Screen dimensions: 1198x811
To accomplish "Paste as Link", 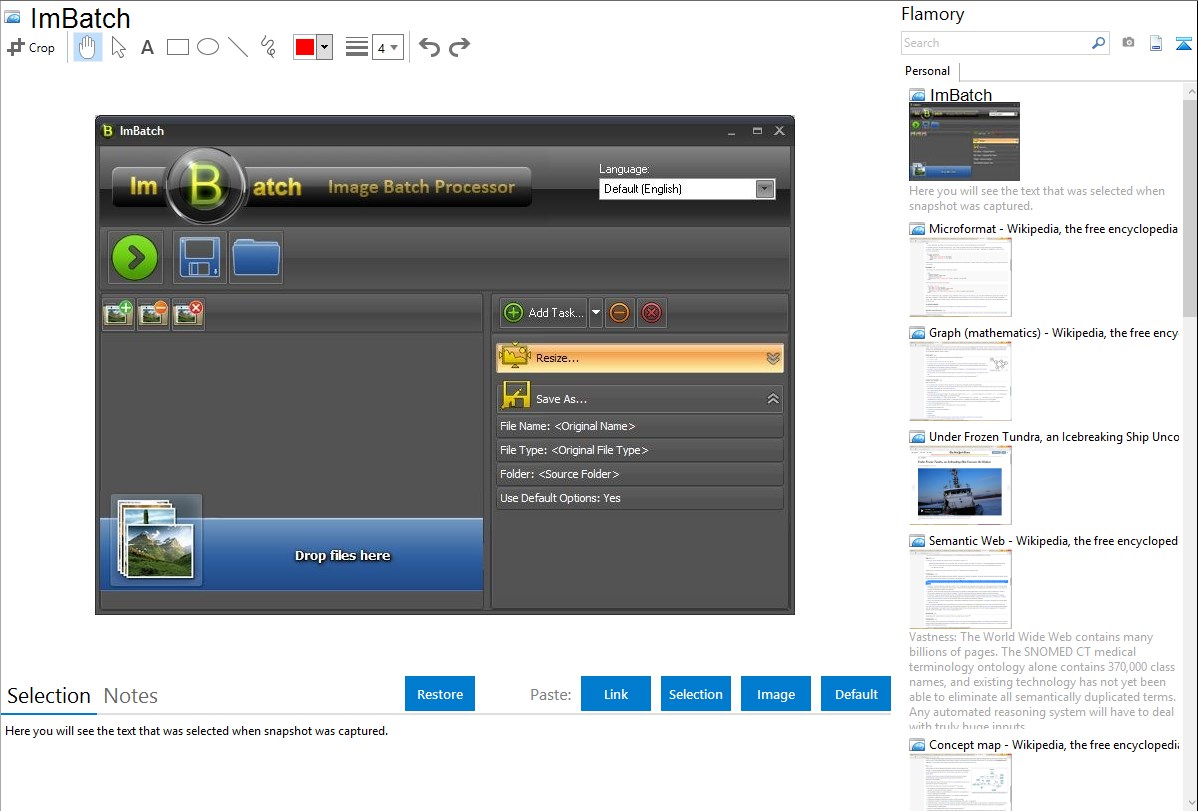I will click(x=616, y=694).
